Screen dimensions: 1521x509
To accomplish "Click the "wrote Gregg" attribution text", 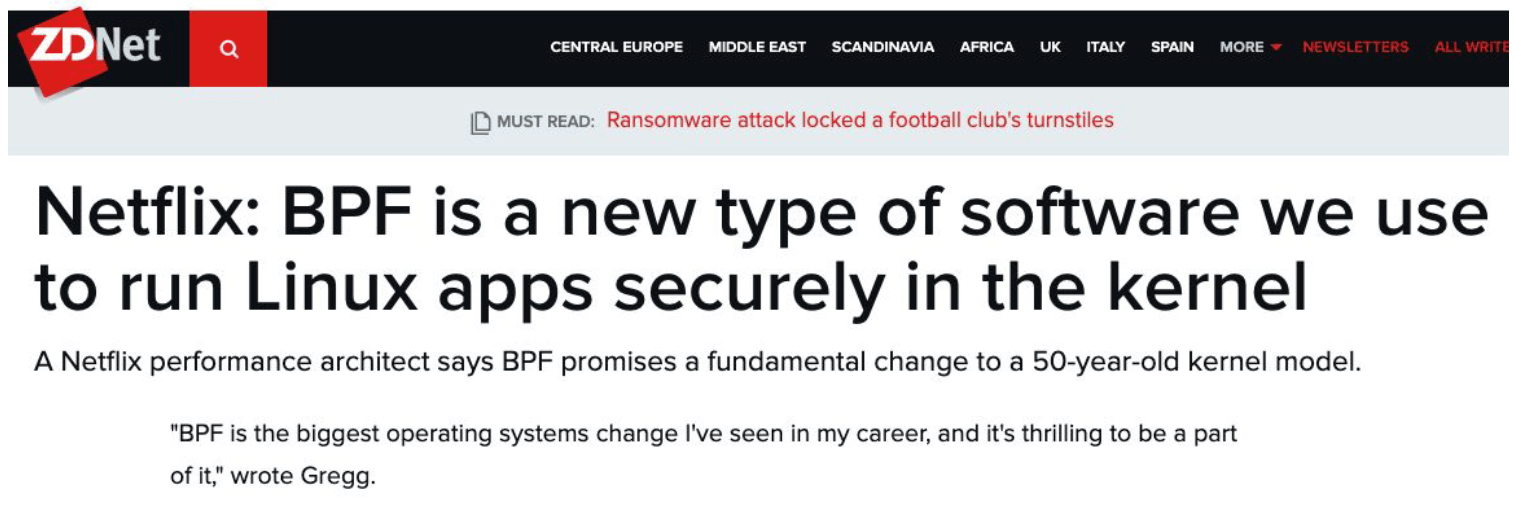I will [x=303, y=476].
